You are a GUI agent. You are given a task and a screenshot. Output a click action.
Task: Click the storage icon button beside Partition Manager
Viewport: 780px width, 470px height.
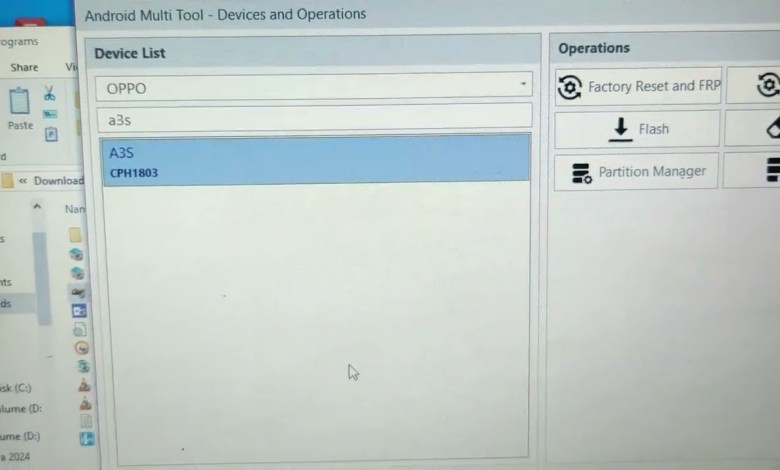point(752,171)
